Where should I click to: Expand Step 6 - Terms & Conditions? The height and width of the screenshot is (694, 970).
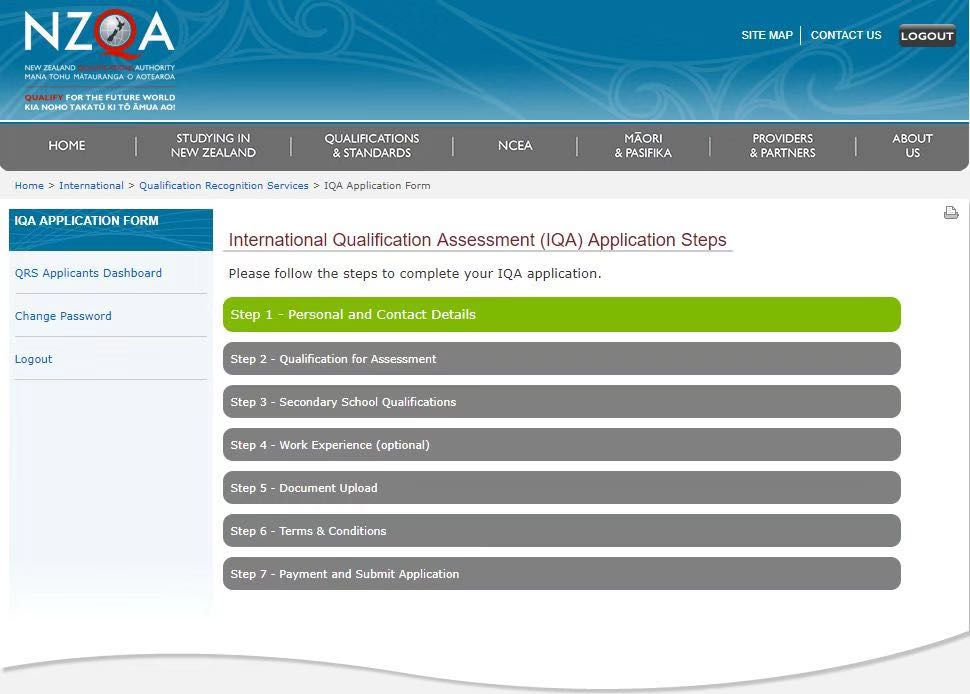point(561,531)
